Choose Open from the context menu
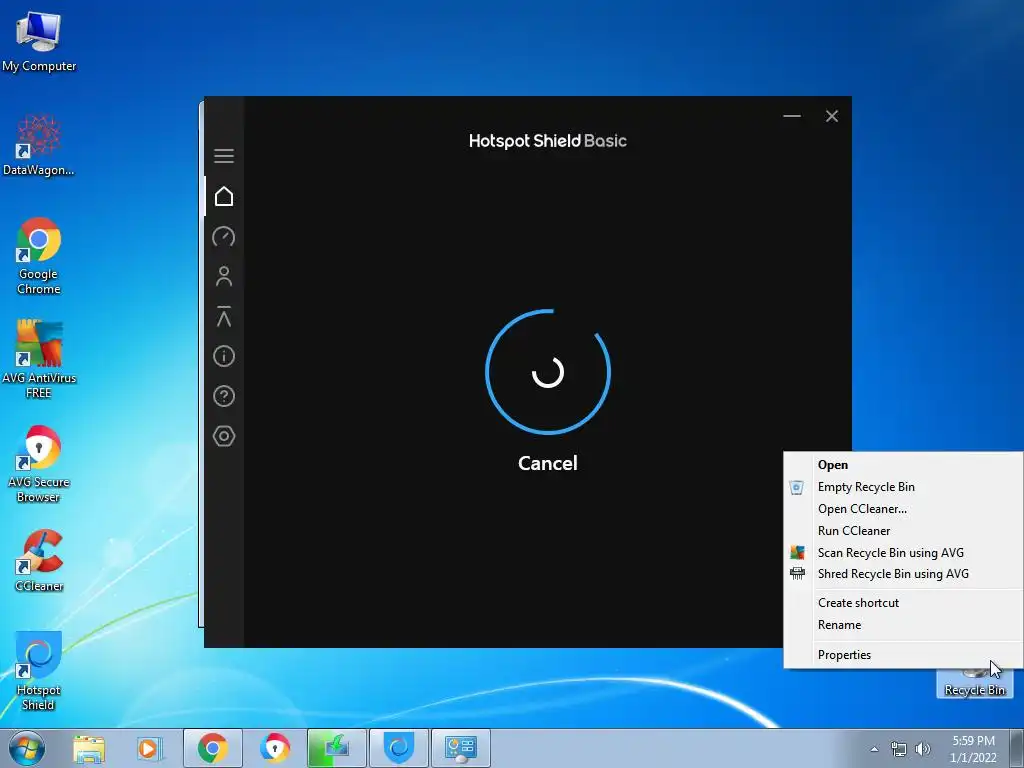The image size is (1024, 768). (903, 465)
